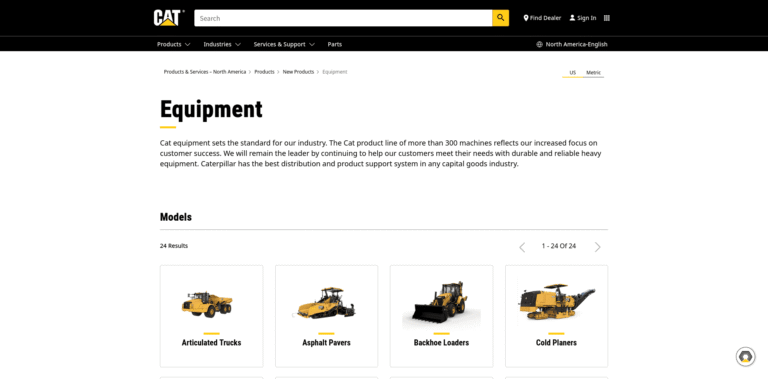Click the Sign In person icon
This screenshot has height=379, width=768.
572,18
